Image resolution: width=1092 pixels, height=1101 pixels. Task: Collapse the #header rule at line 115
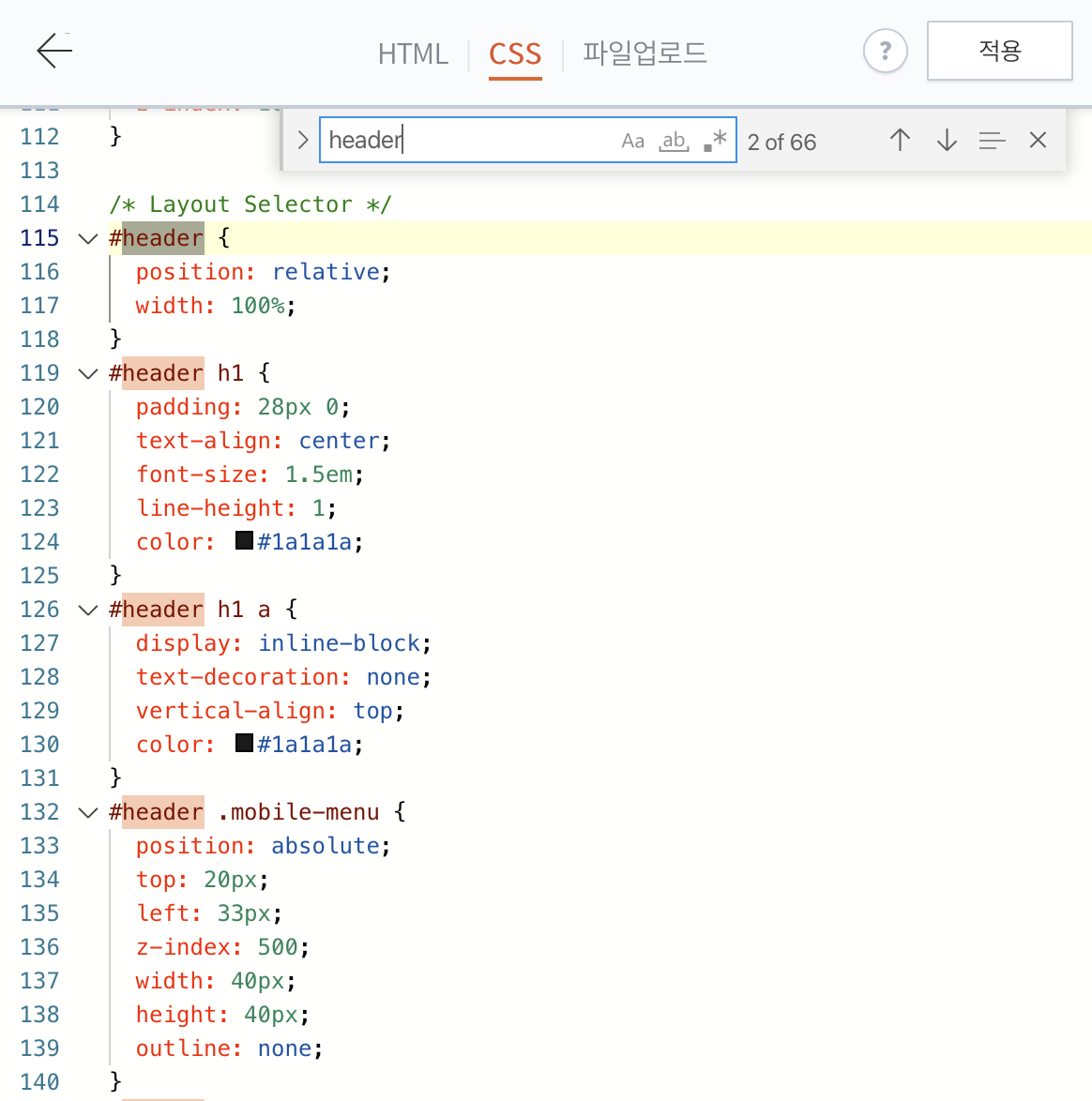tap(88, 239)
